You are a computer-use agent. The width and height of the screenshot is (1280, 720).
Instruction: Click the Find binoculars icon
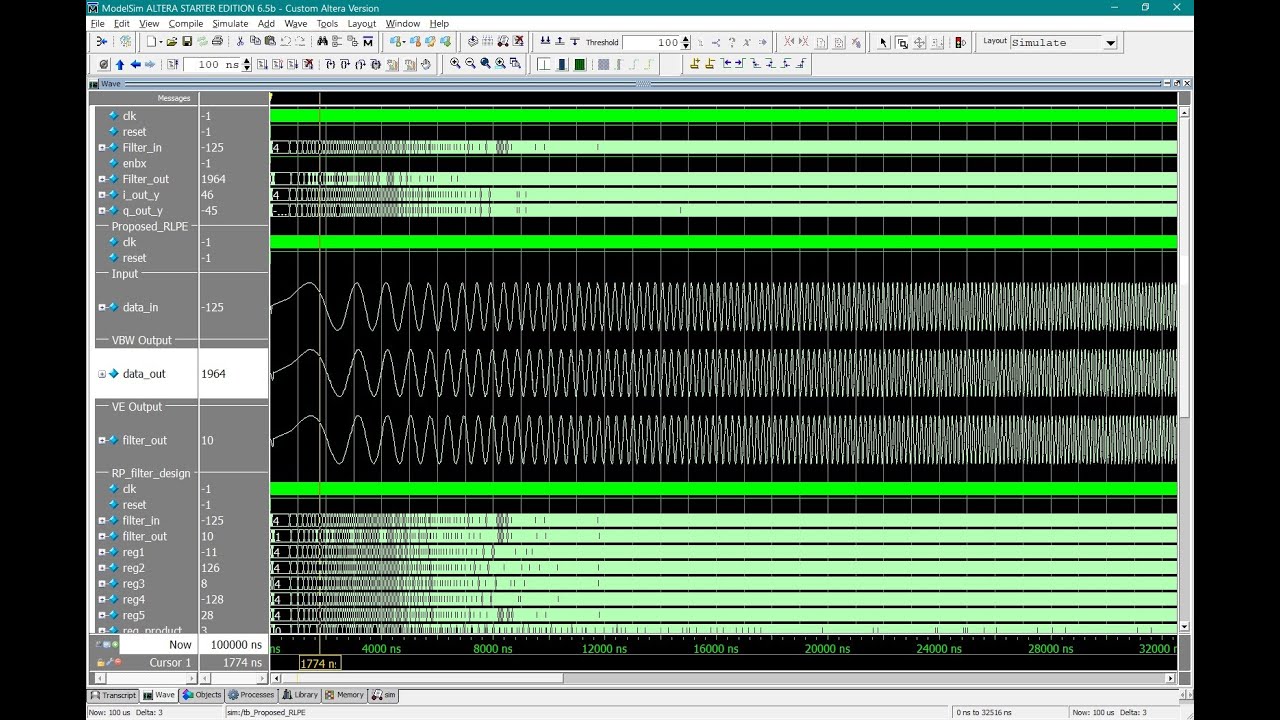322,42
